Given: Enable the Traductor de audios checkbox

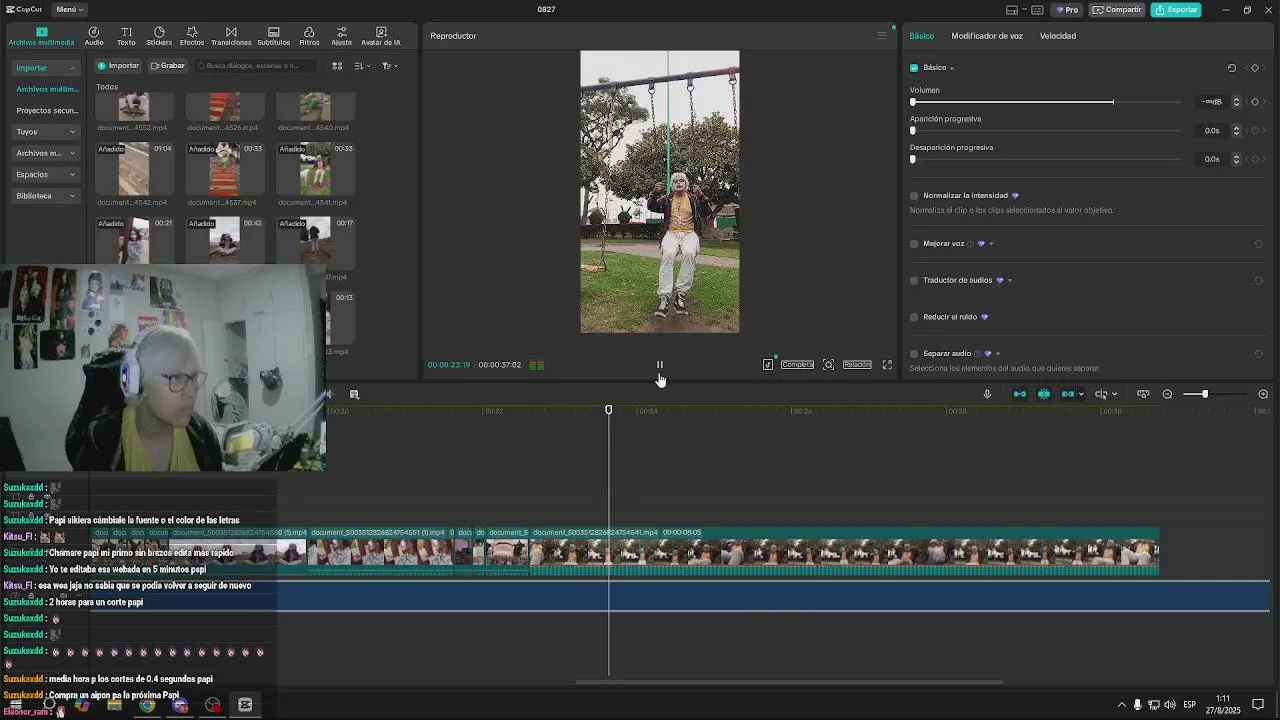Looking at the screenshot, I should pos(914,281).
